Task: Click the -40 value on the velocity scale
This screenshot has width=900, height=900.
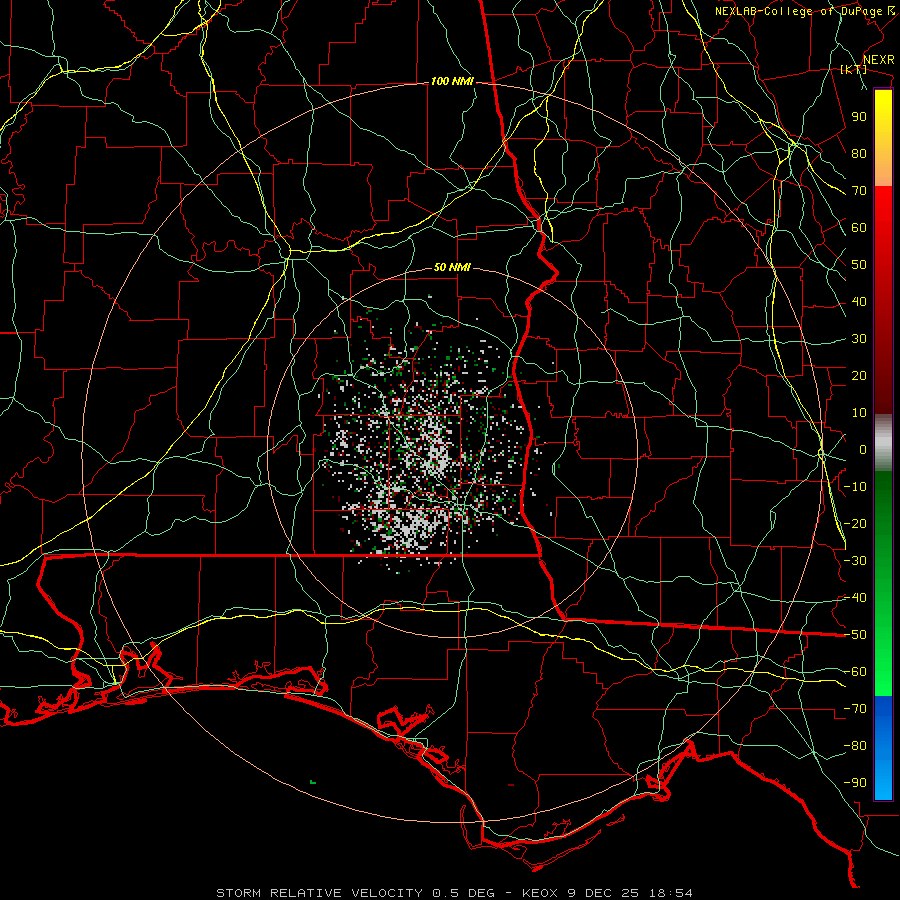Action: click(855, 598)
